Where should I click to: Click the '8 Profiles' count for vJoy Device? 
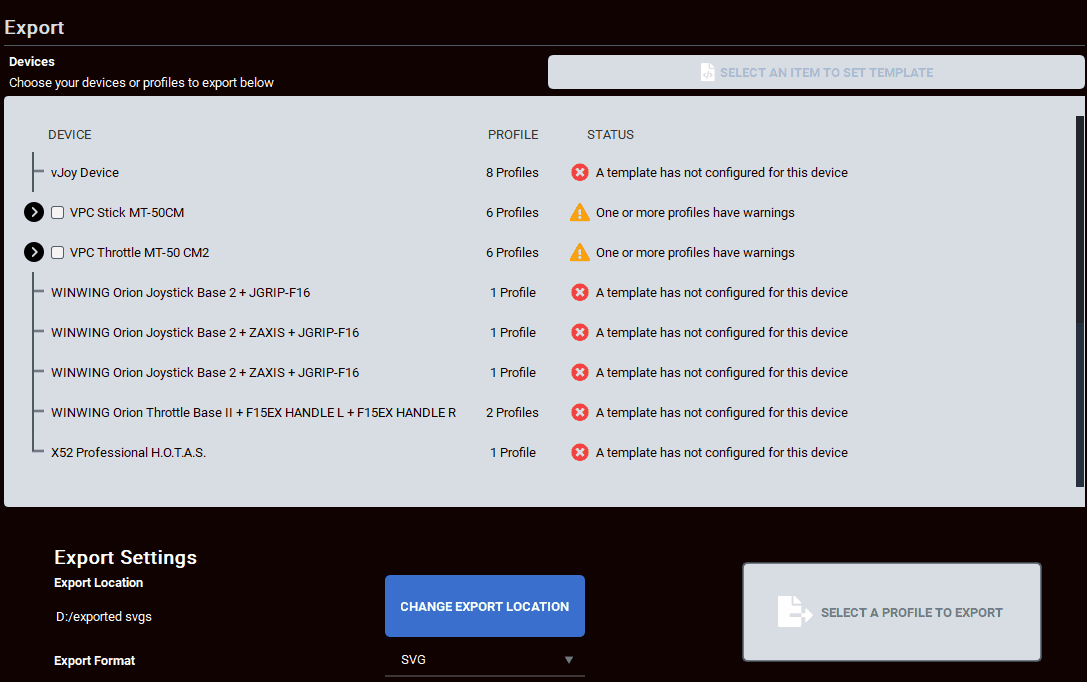click(x=512, y=173)
